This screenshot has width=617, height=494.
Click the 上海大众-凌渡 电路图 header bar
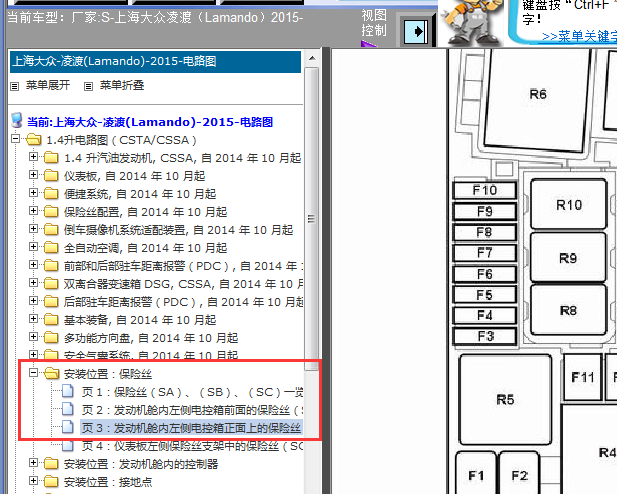pos(155,61)
